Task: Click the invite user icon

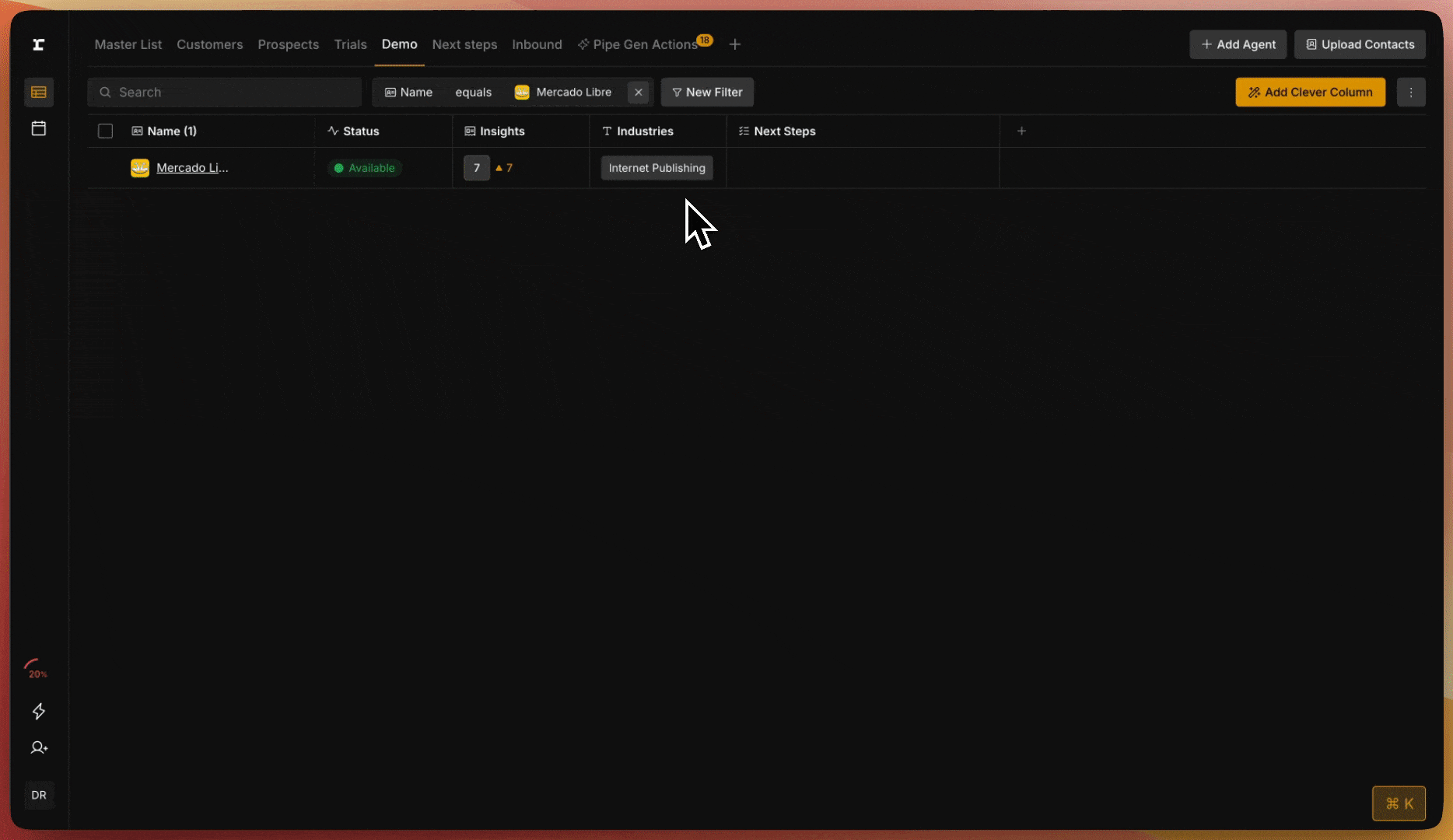Action: tap(38, 747)
